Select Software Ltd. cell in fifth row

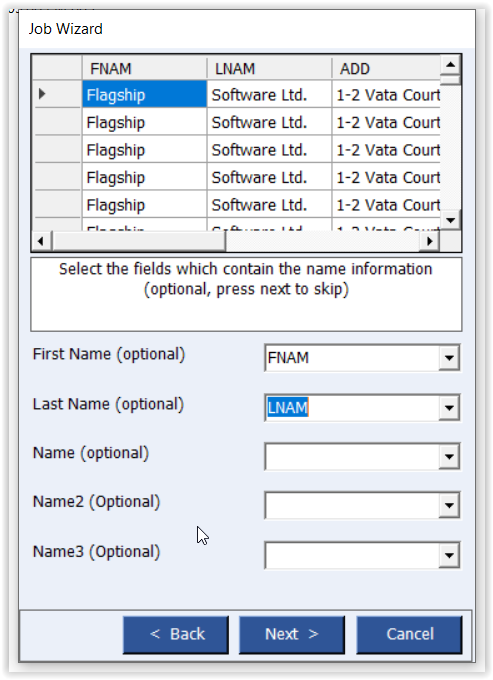[269, 204]
